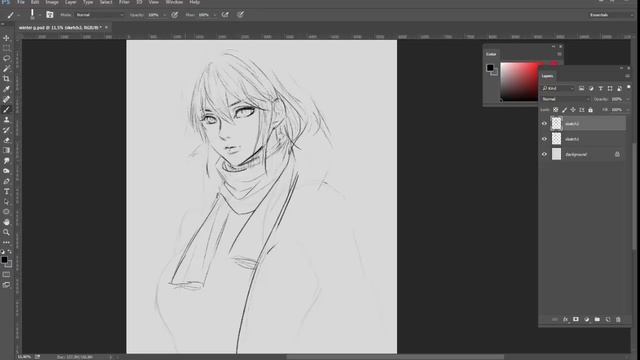Image resolution: width=640 pixels, height=360 pixels.
Task: Delete the selected layer
Action: [x=618, y=320]
